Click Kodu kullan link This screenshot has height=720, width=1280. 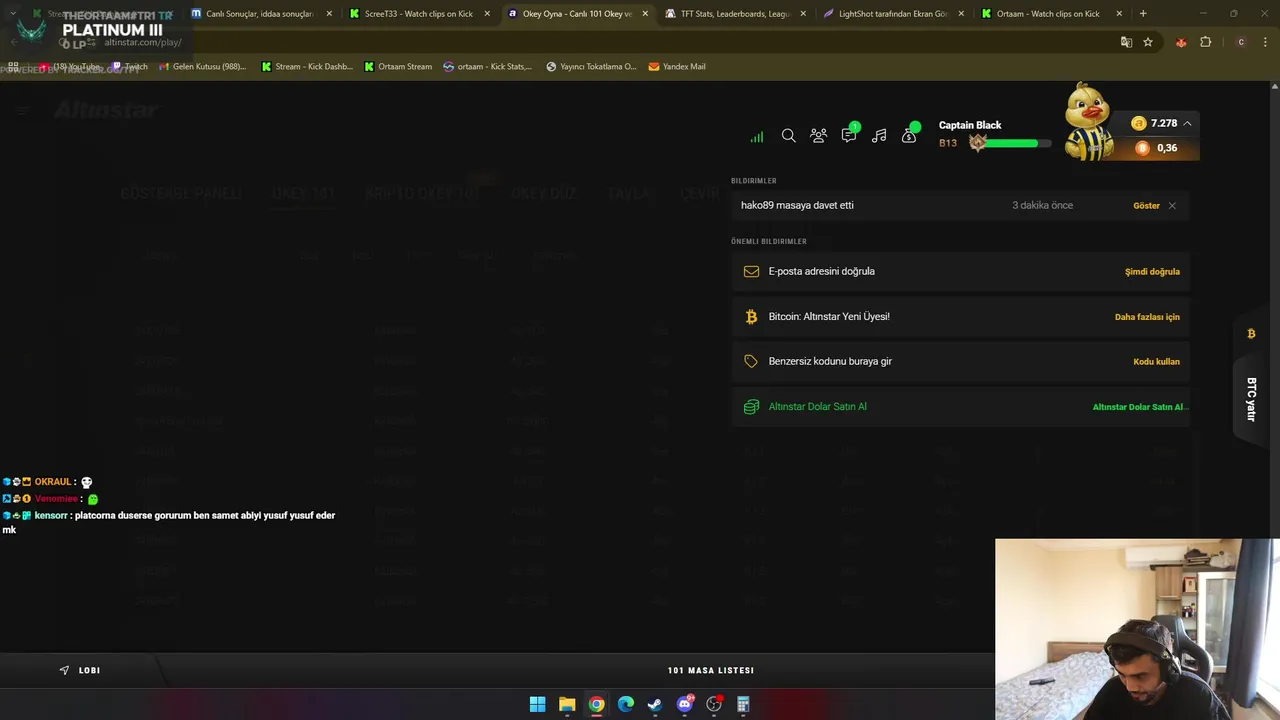pos(1156,362)
